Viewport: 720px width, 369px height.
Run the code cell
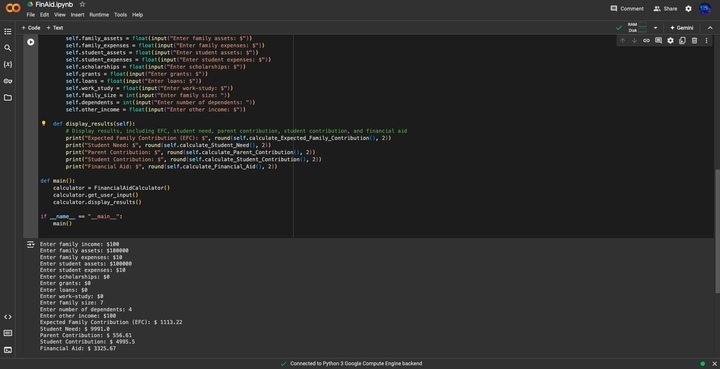coord(31,42)
